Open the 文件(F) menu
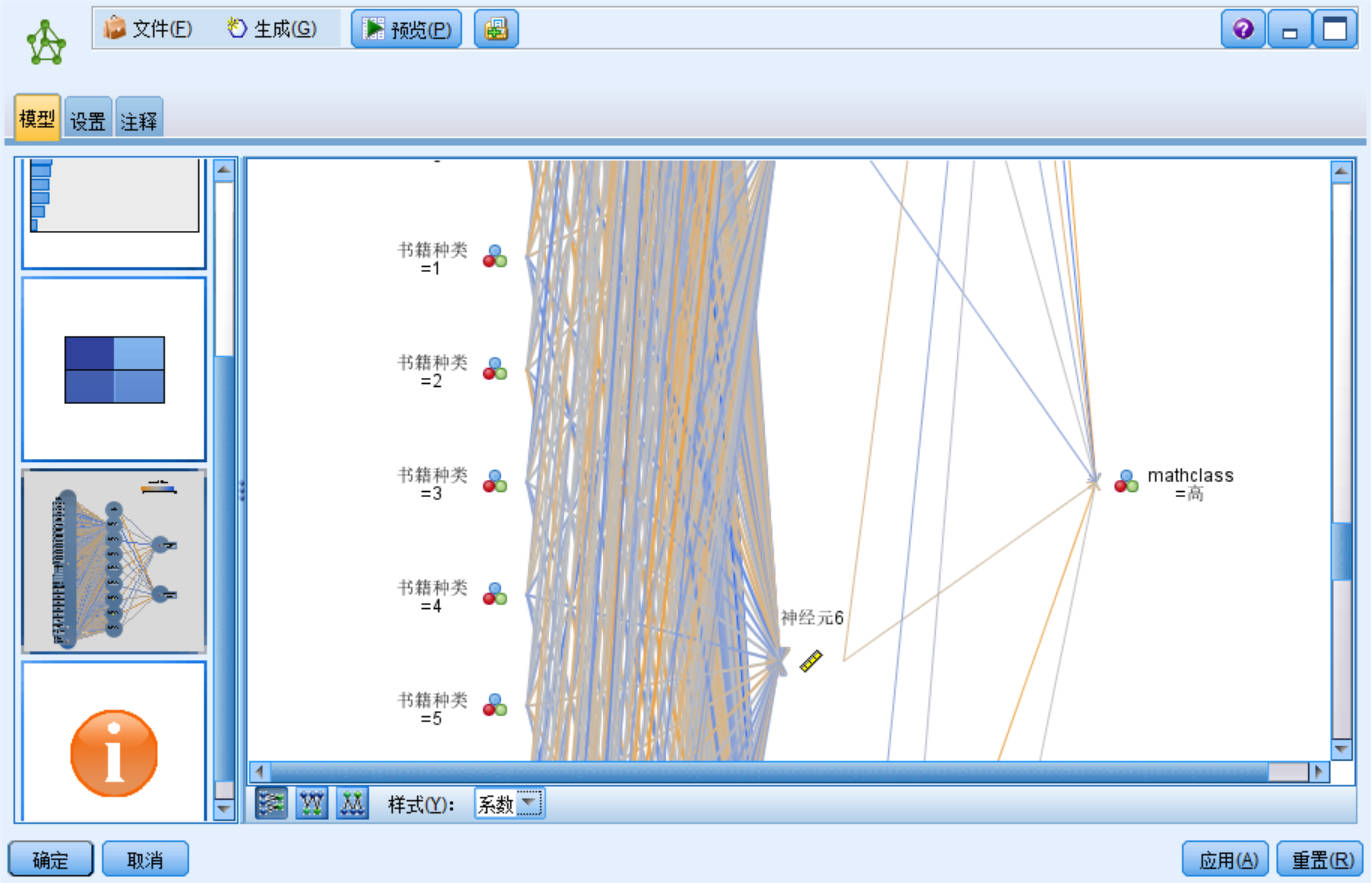1371x883 pixels. pos(148,29)
